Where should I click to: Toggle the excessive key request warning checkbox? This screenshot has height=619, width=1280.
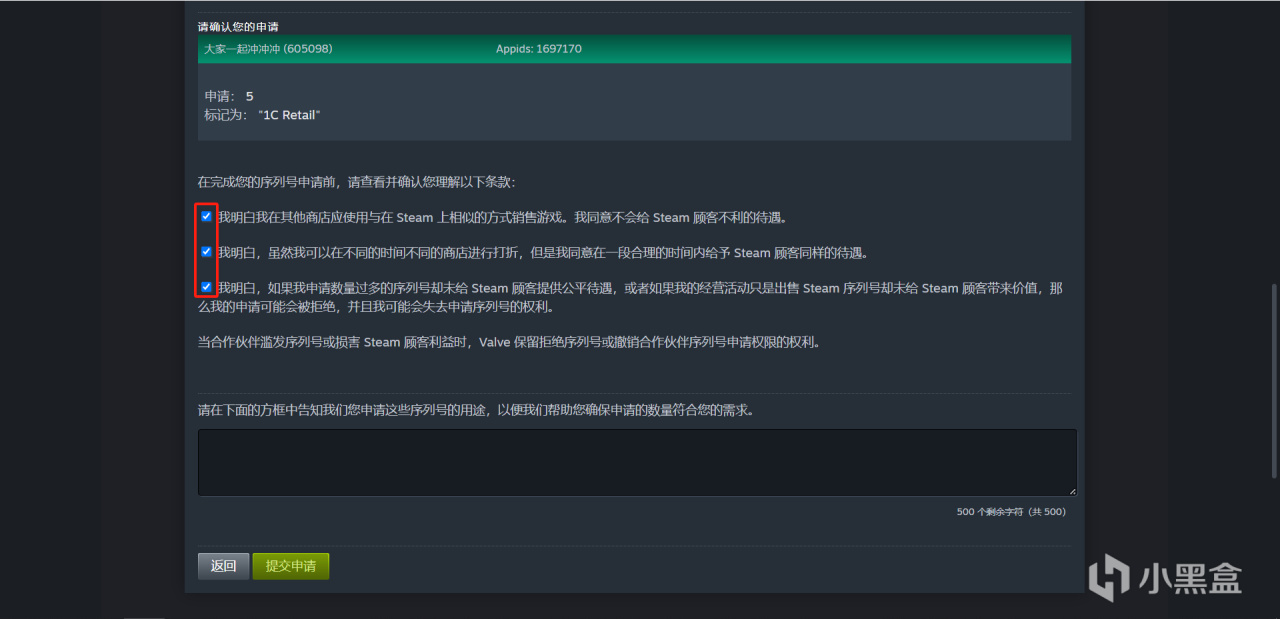point(206,287)
